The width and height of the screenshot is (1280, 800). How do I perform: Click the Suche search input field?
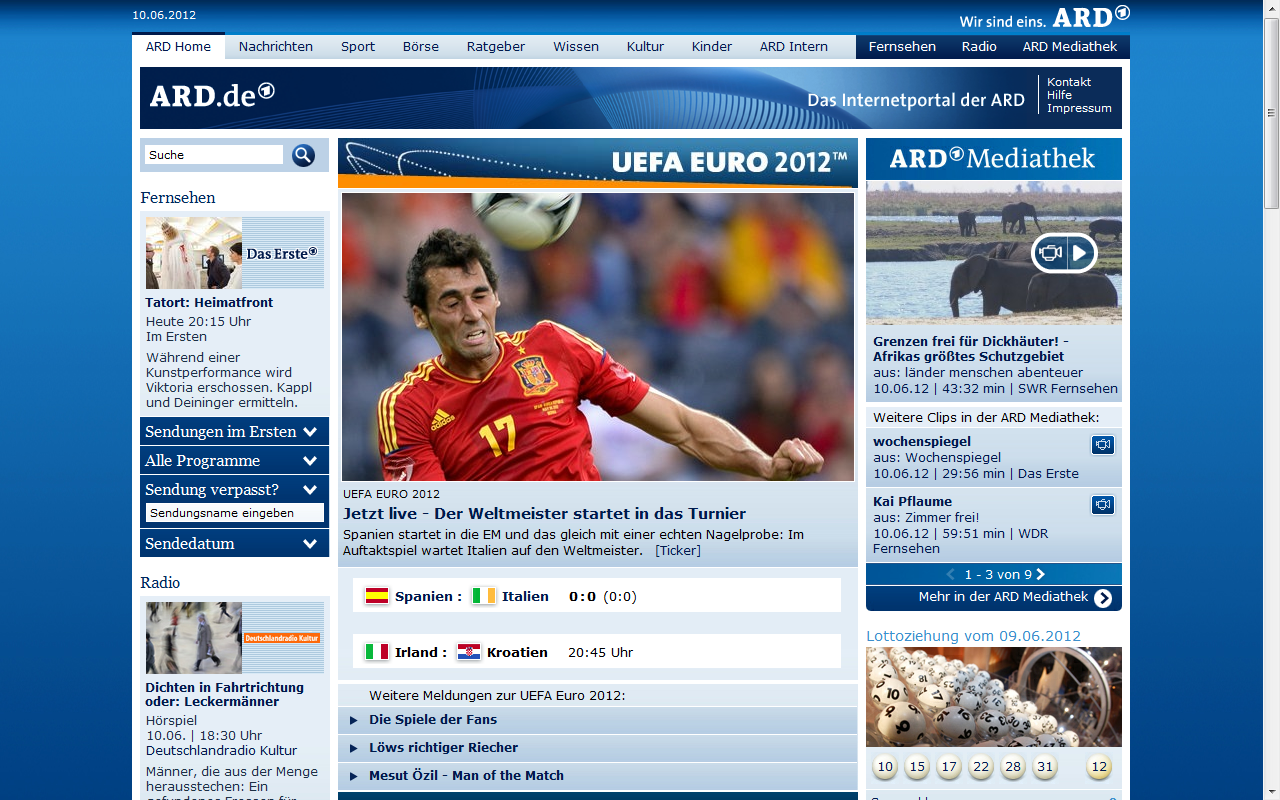(x=214, y=155)
